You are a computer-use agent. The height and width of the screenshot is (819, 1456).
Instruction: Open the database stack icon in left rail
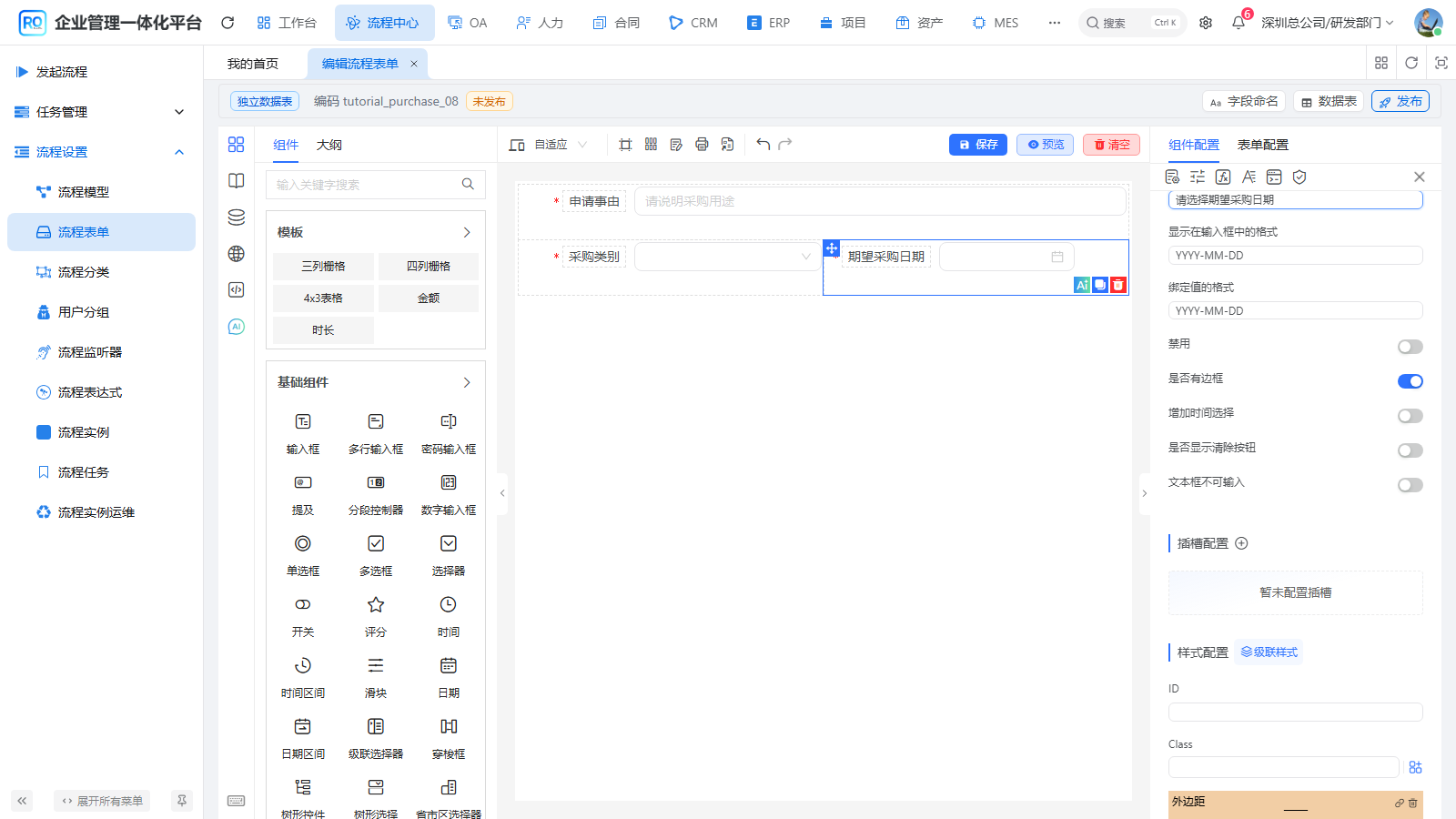[237, 217]
